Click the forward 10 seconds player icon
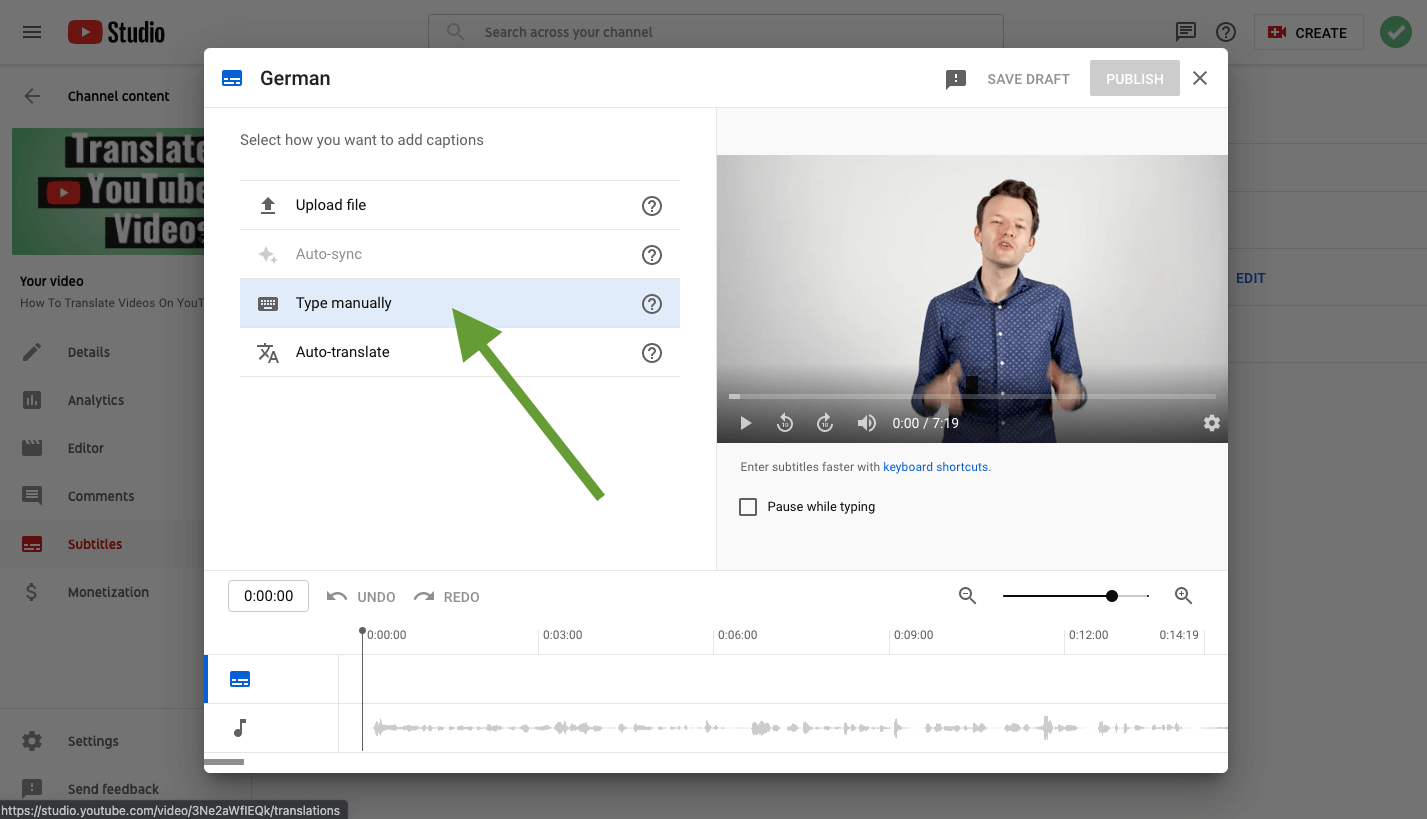This screenshot has width=1427, height=819. pyautogui.click(x=825, y=423)
